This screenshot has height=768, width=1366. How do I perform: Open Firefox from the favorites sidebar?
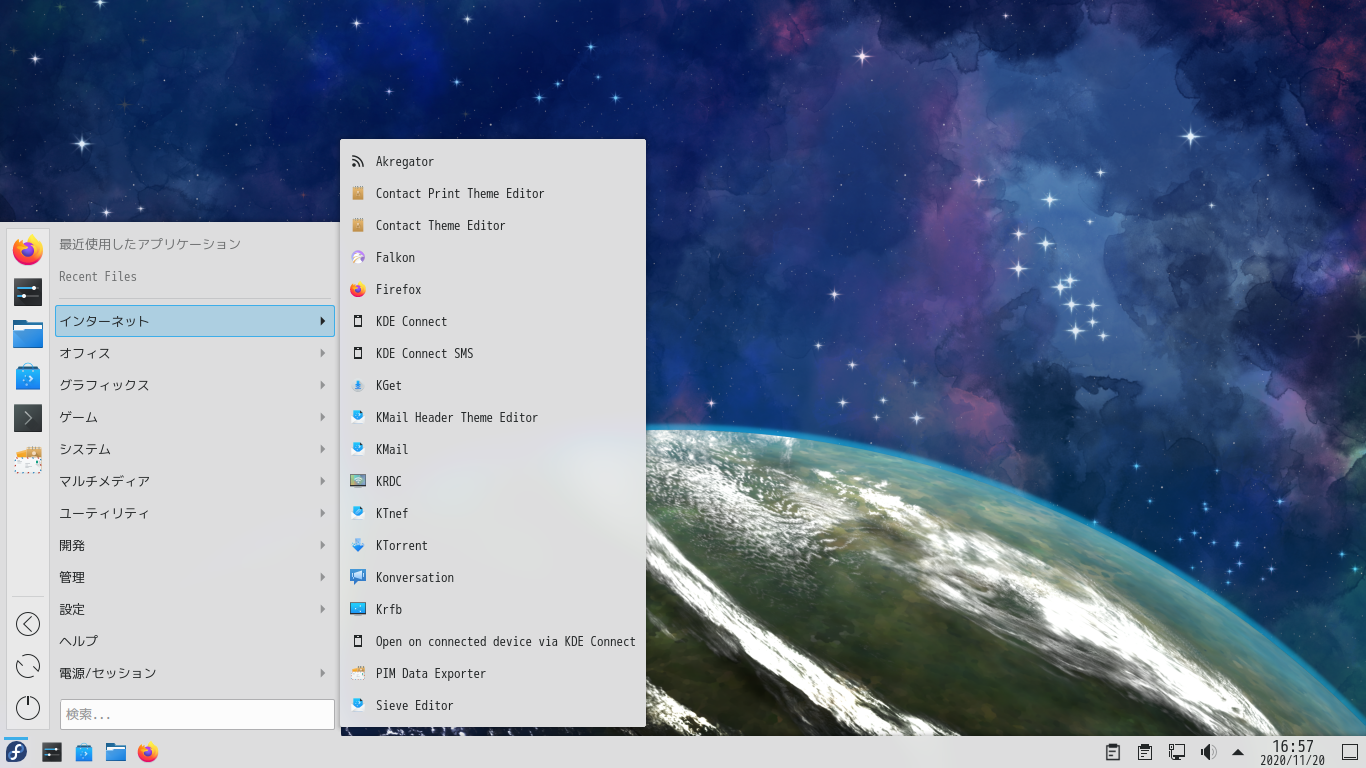click(28, 250)
